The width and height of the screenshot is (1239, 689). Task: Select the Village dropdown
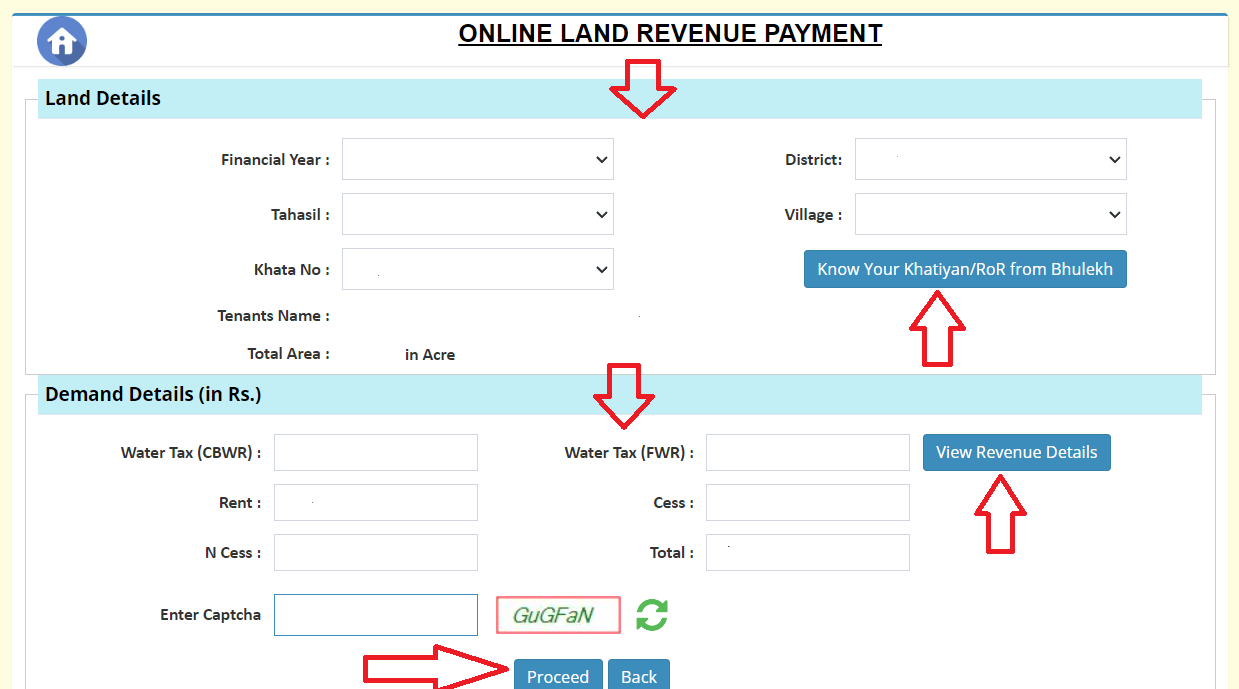990,215
